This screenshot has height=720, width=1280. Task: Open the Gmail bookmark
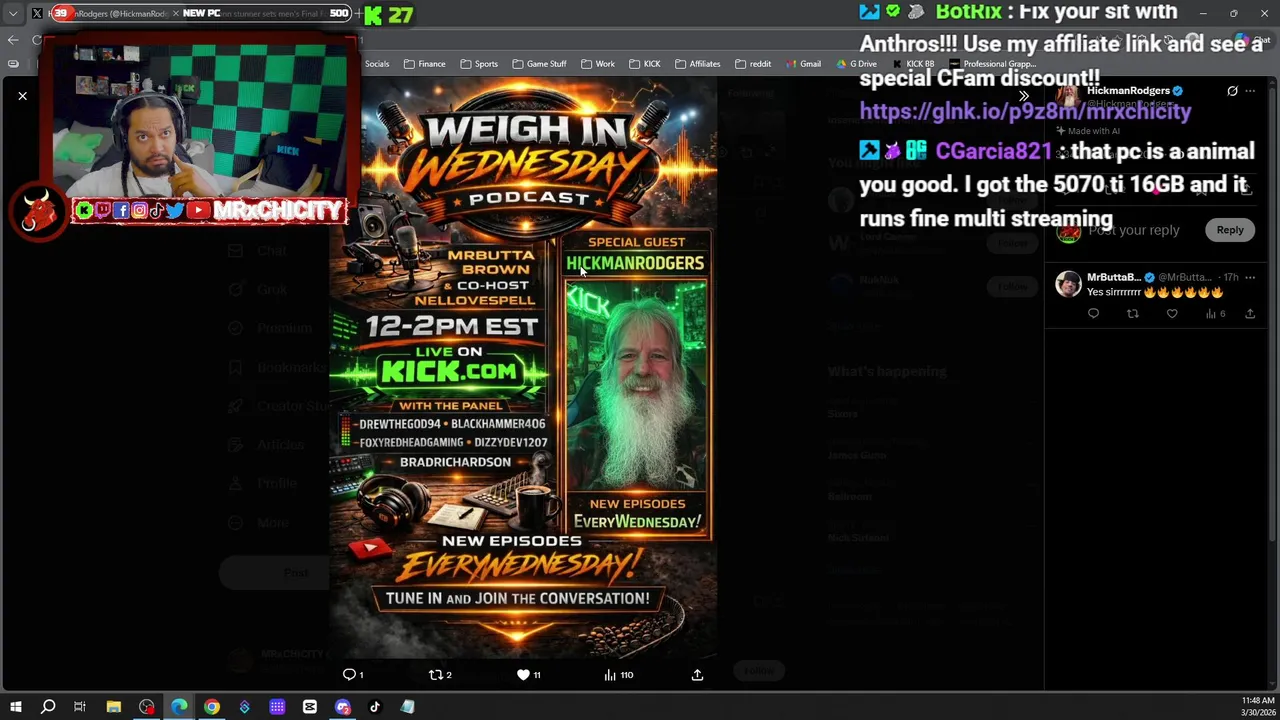coord(803,64)
